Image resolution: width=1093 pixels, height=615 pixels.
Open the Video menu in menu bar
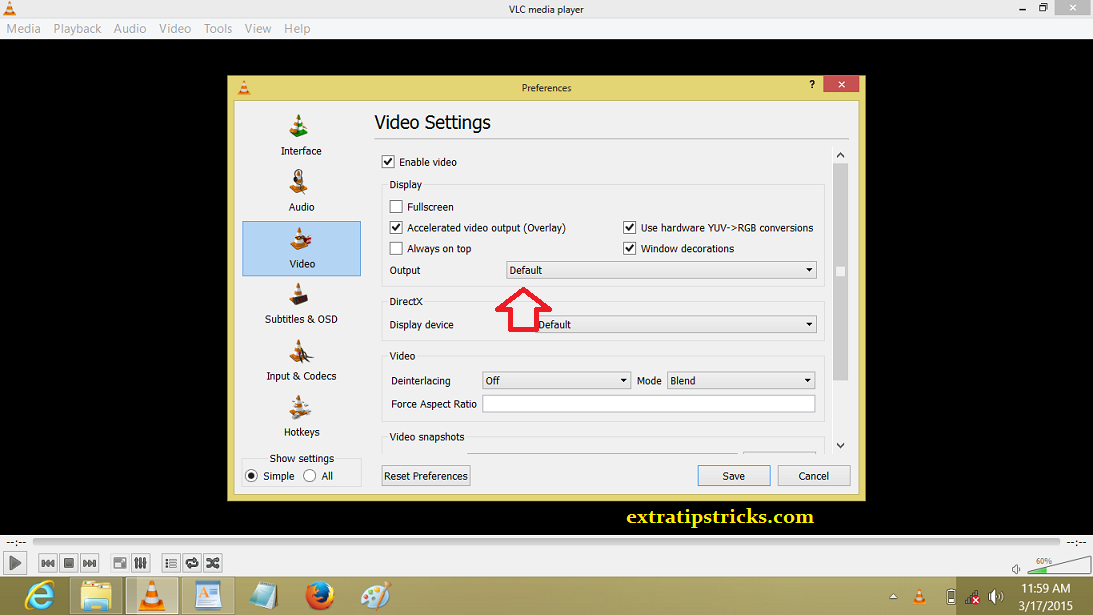point(174,29)
